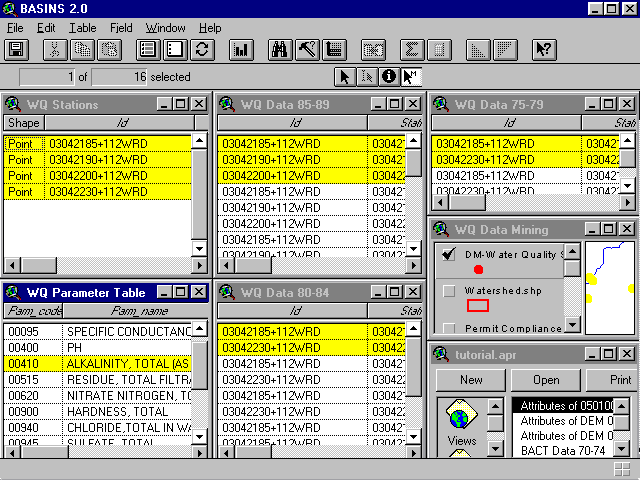Click the Sort Descending icon
Screen dimensions: 640x480
coord(505,50)
